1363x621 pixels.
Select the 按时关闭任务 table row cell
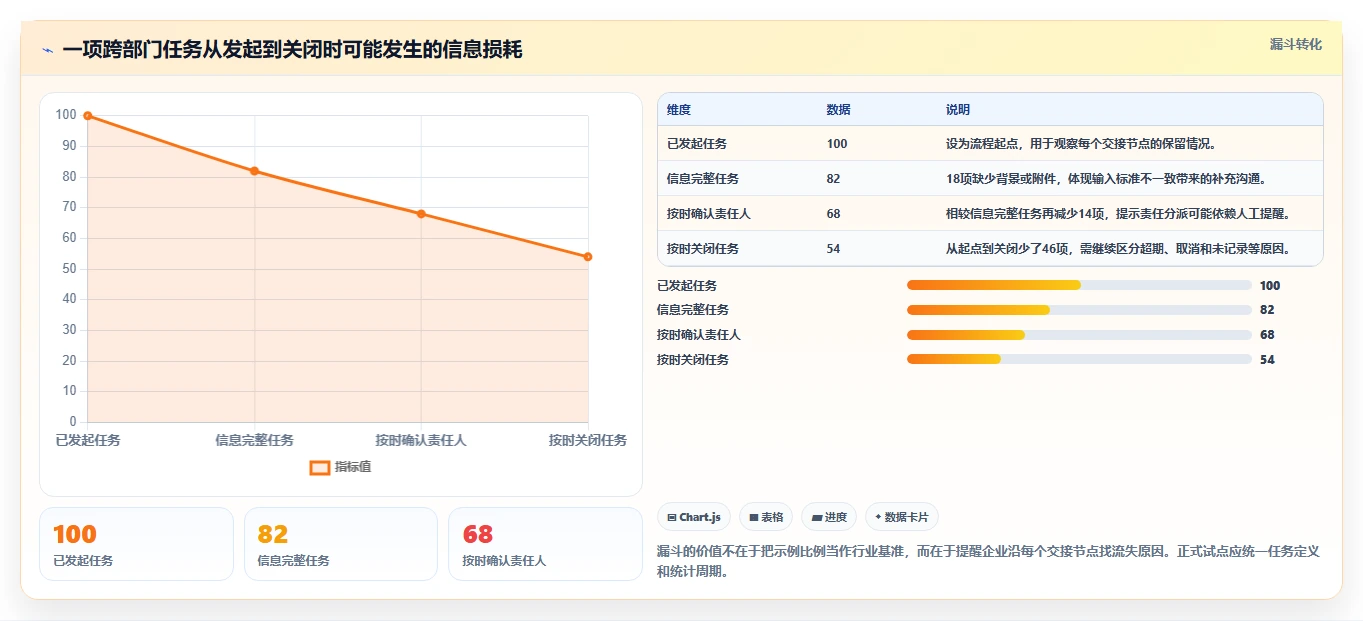click(x=703, y=249)
